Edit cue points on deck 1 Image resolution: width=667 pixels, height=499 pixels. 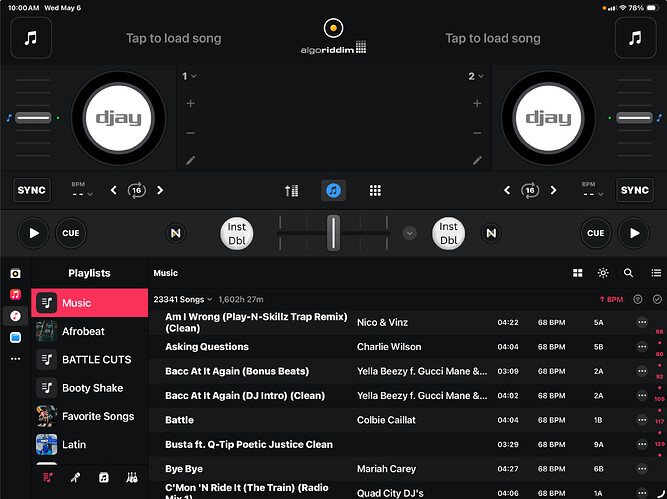tap(191, 160)
